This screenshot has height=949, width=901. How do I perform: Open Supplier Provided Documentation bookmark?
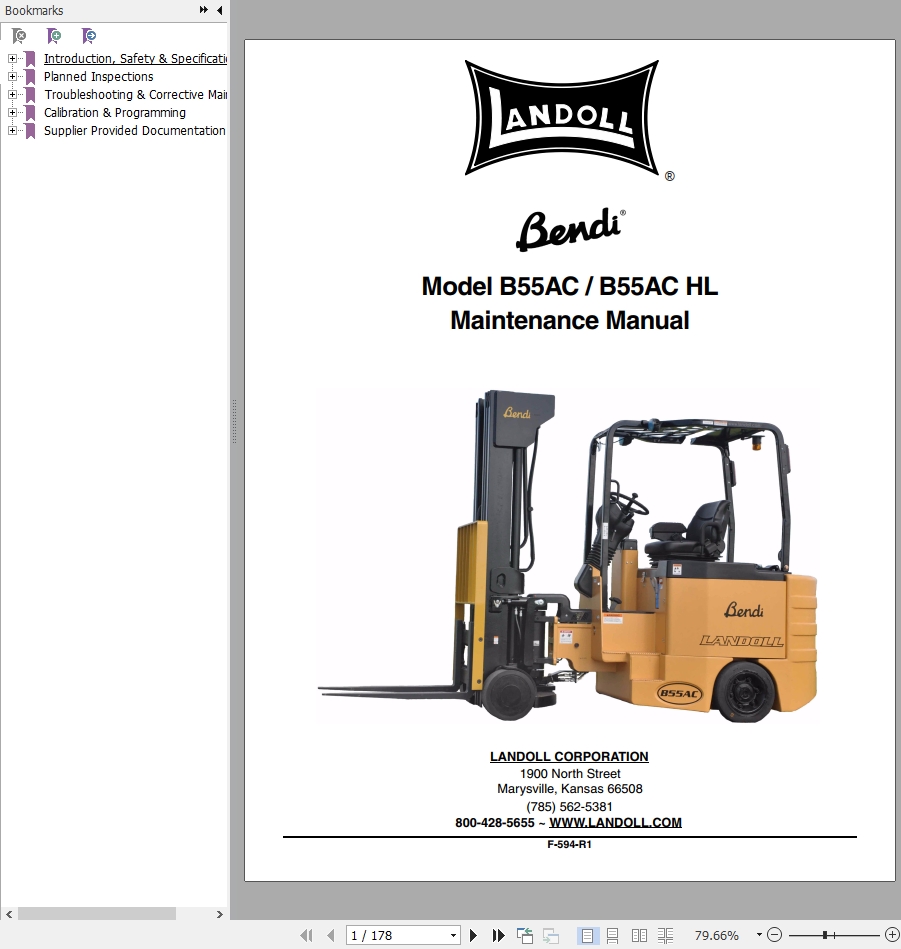click(134, 131)
